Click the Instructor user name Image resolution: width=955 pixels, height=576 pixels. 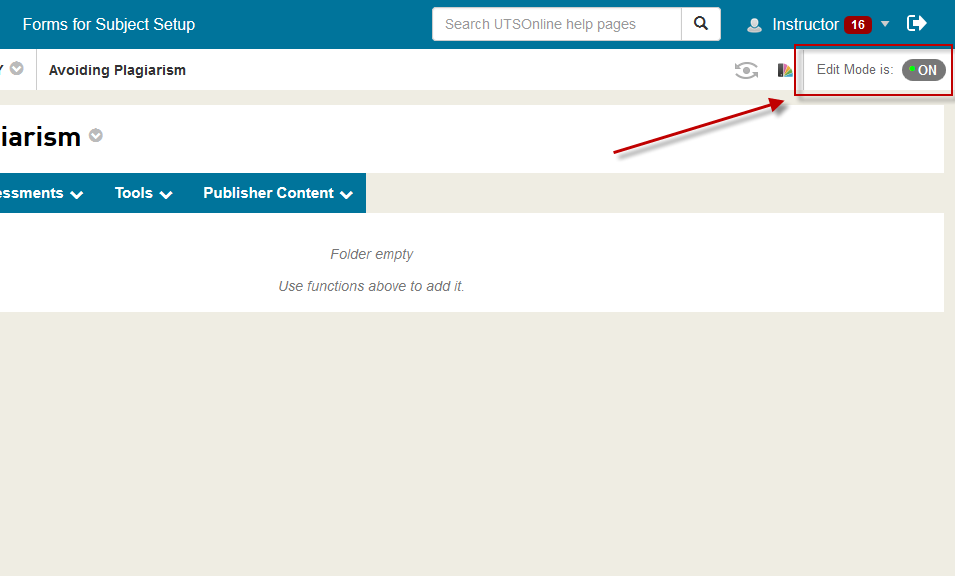pos(805,24)
